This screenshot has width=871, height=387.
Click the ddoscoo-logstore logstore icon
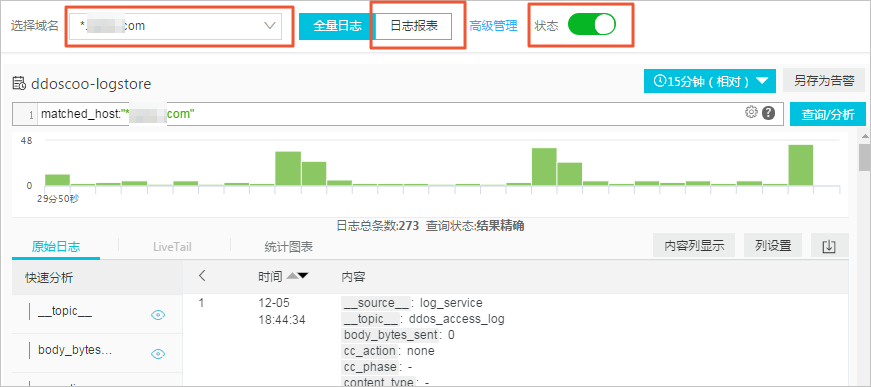pyautogui.click(x=19, y=84)
